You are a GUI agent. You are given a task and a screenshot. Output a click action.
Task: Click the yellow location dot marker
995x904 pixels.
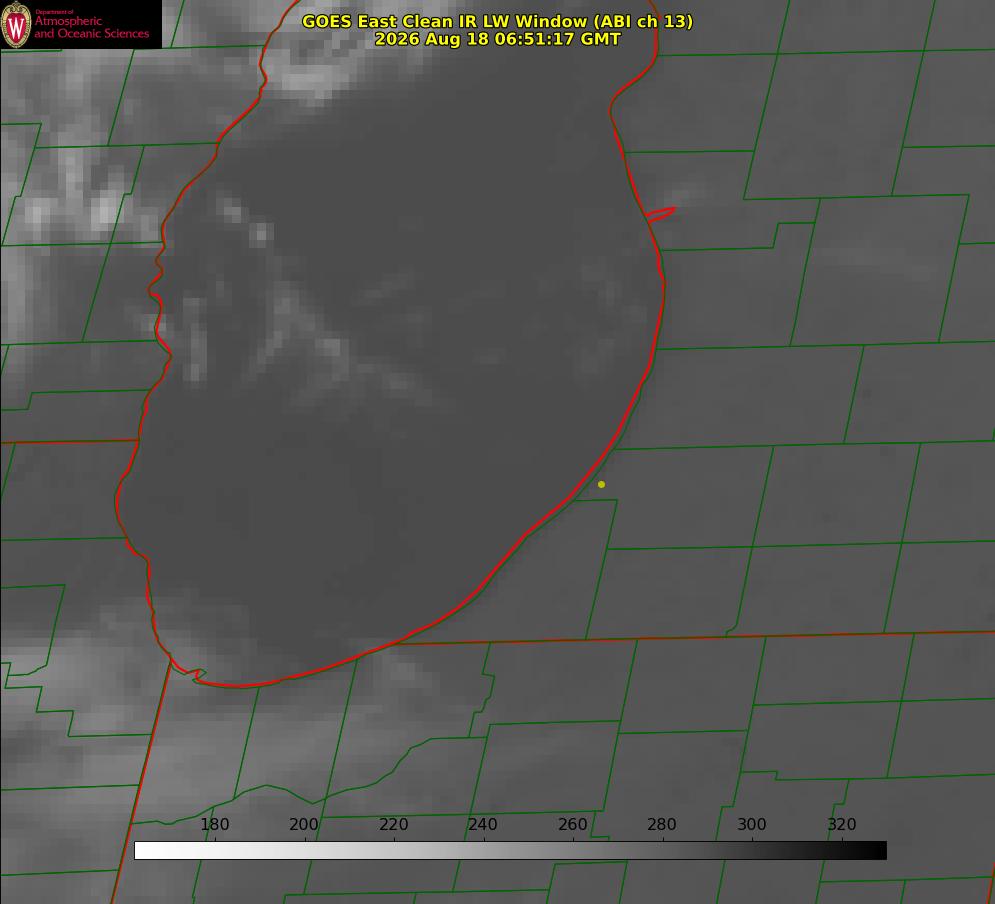tap(601, 484)
